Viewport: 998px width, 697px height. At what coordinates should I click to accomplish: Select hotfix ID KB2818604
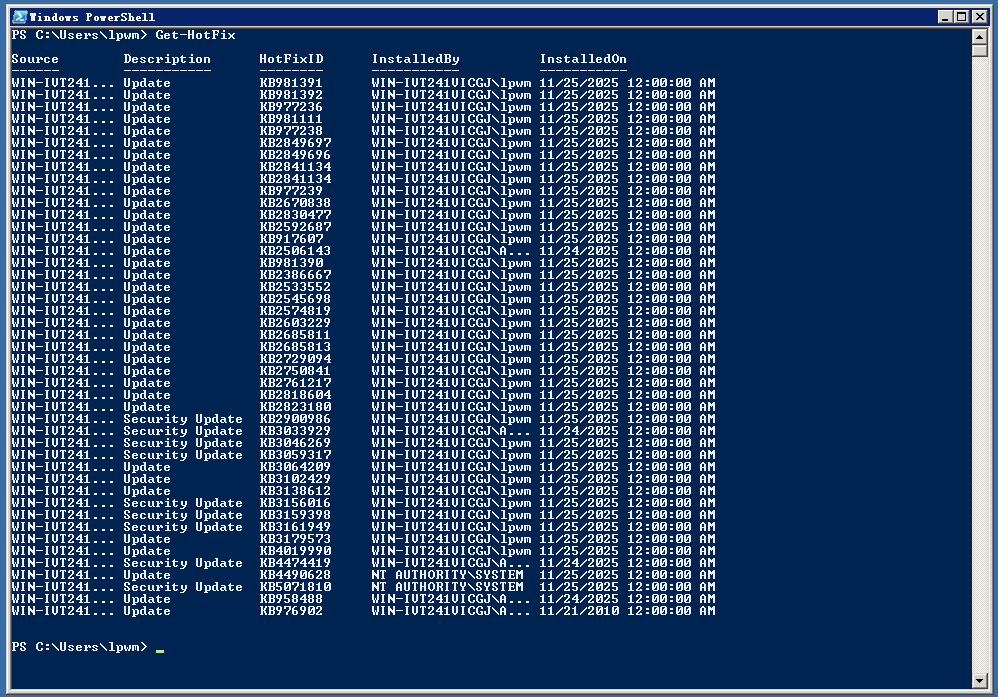tap(295, 395)
